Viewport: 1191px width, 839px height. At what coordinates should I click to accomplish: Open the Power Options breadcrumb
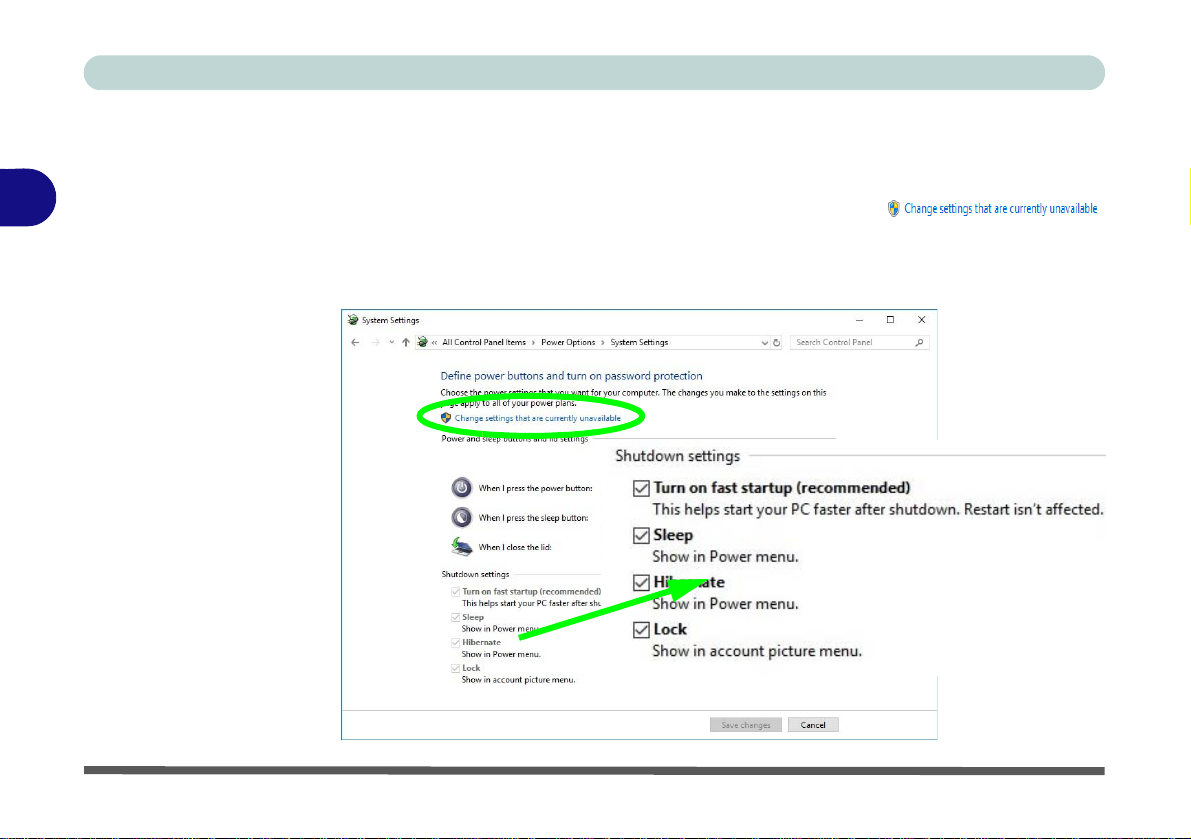pos(568,342)
